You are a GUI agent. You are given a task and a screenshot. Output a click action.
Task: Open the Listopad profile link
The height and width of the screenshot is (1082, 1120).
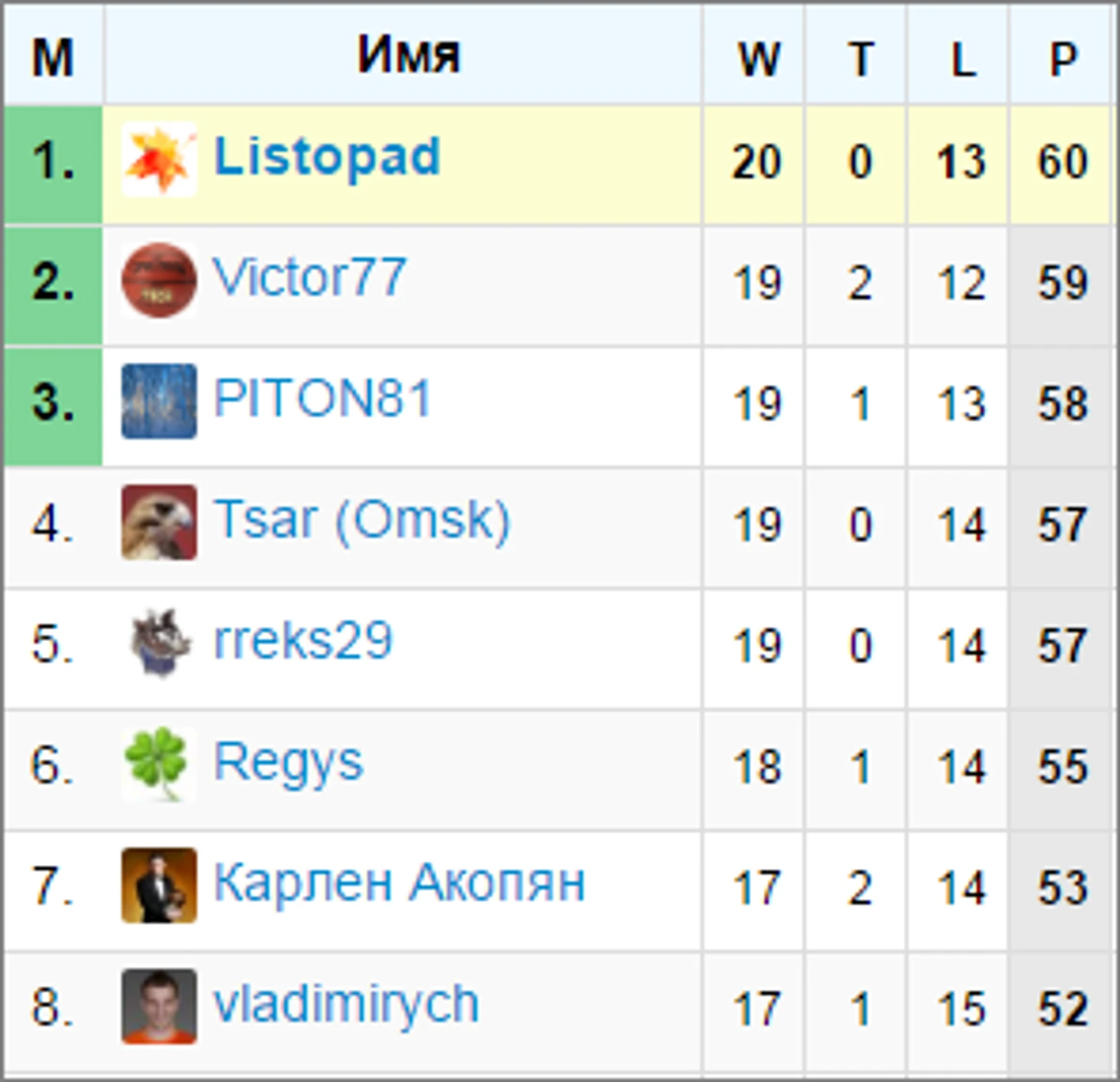pos(327,157)
